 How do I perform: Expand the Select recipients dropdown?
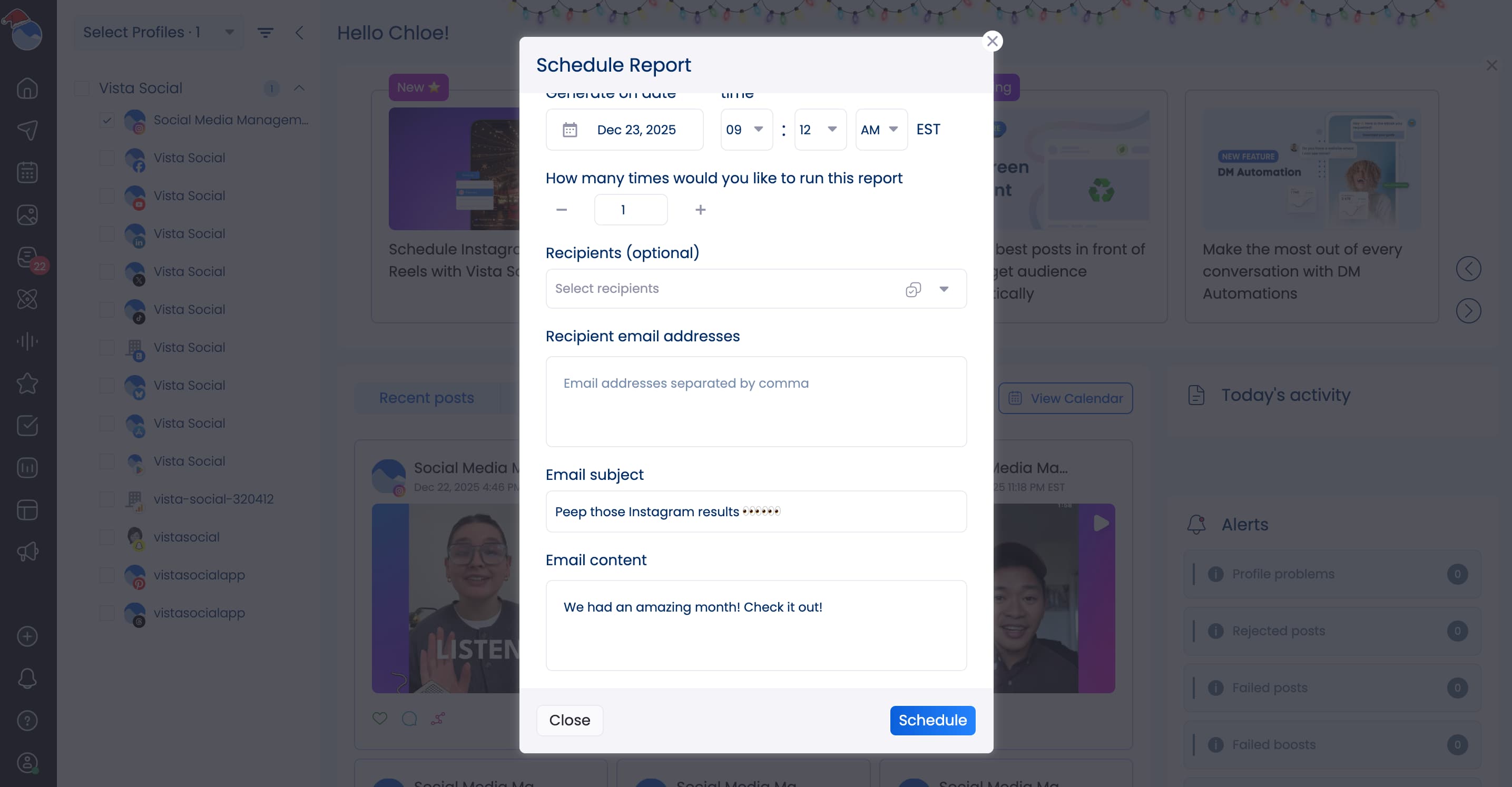coord(944,289)
